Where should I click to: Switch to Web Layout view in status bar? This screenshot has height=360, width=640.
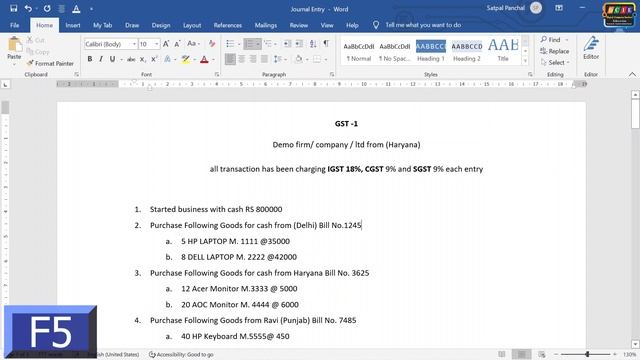[542, 354]
